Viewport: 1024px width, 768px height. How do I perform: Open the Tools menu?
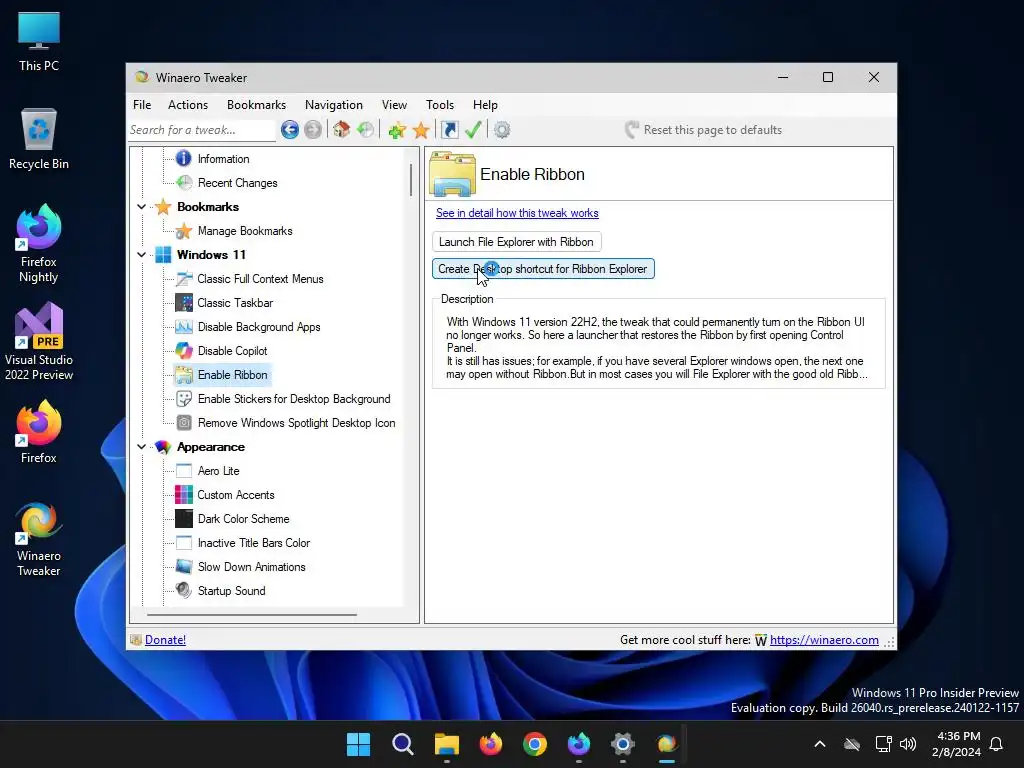(x=440, y=104)
